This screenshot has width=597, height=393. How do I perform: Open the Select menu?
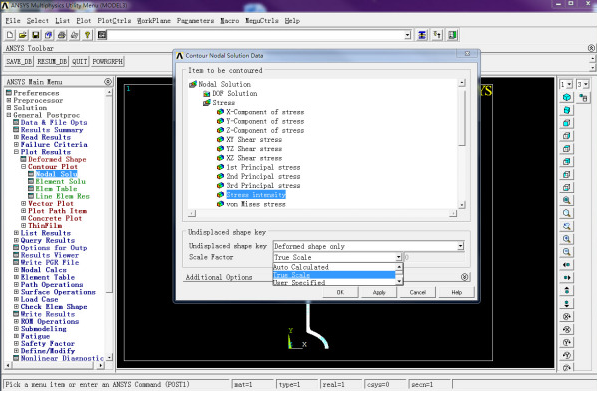[x=38, y=21]
